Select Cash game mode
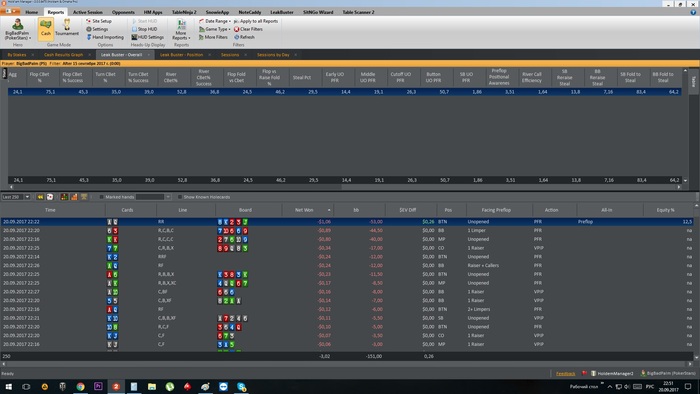Screen dimensions: 700x394 46,28
